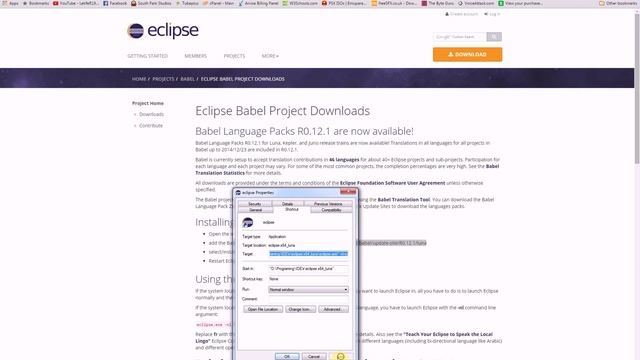Select the Shortcut tab

[292, 209]
